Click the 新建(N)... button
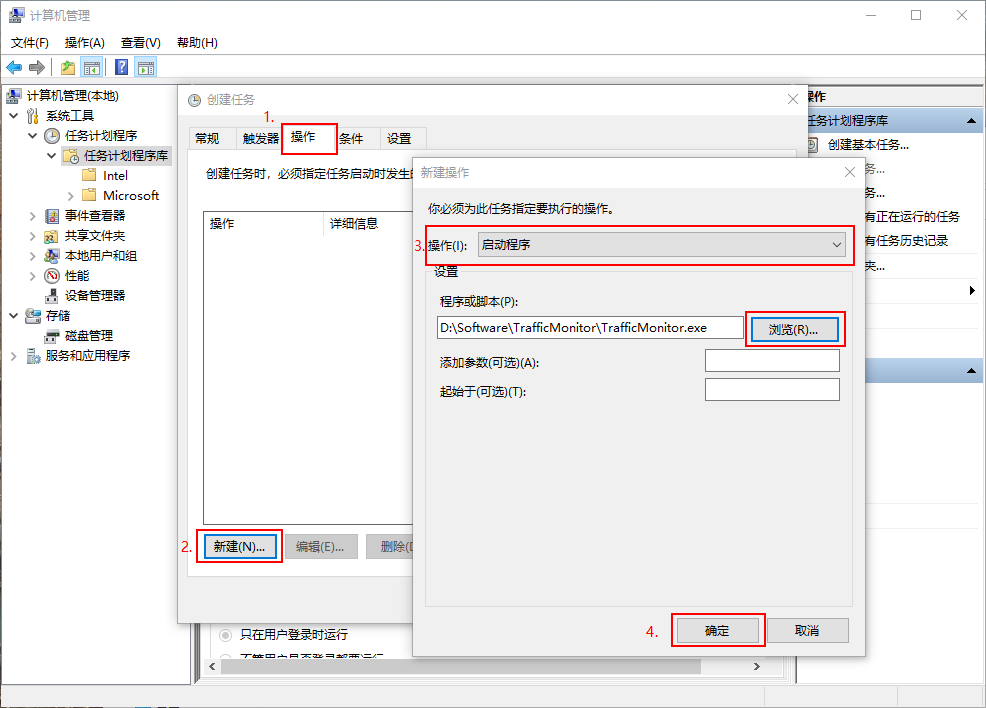Image resolution: width=986 pixels, height=708 pixels. pos(240,546)
